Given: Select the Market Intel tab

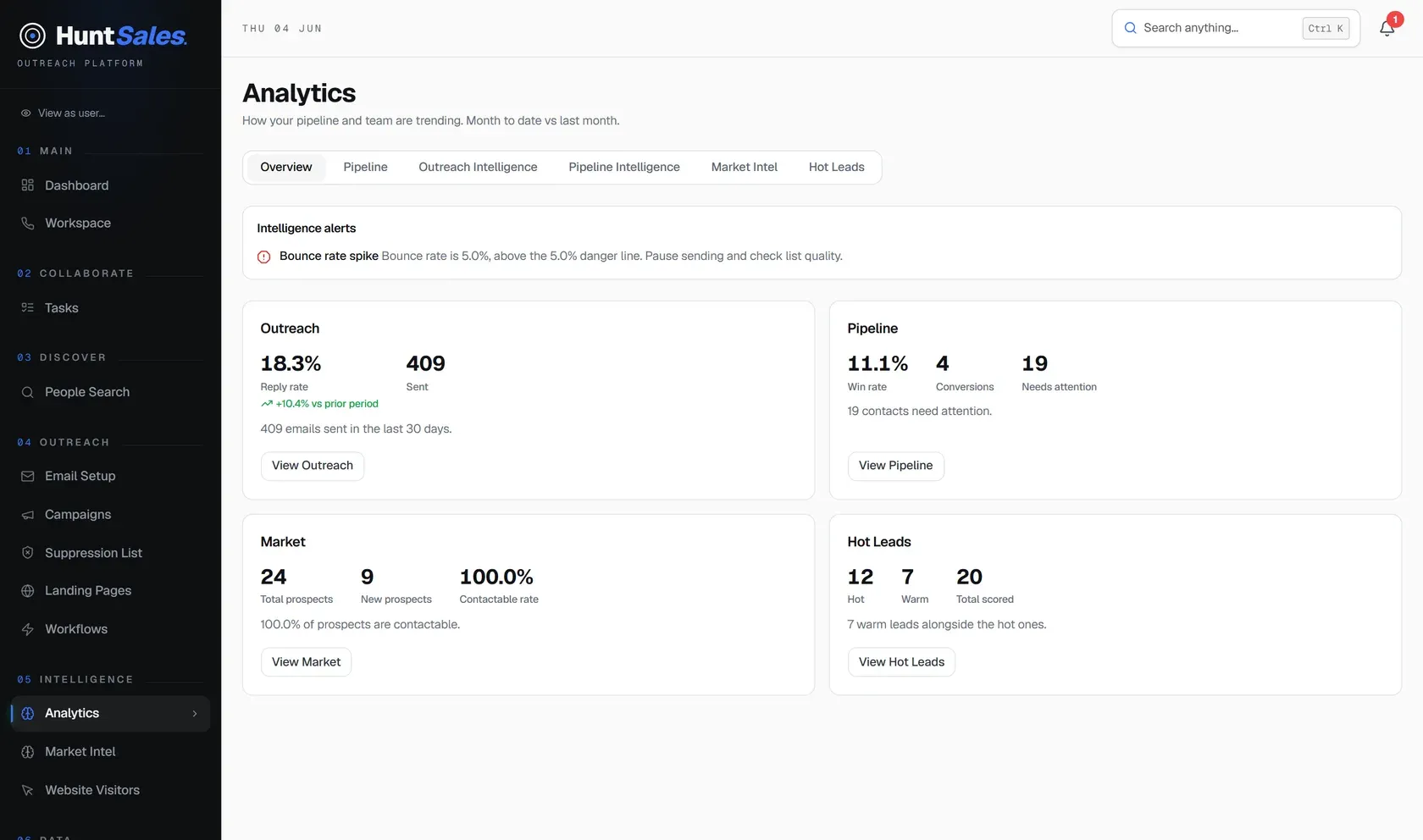Looking at the screenshot, I should (745, 168).
